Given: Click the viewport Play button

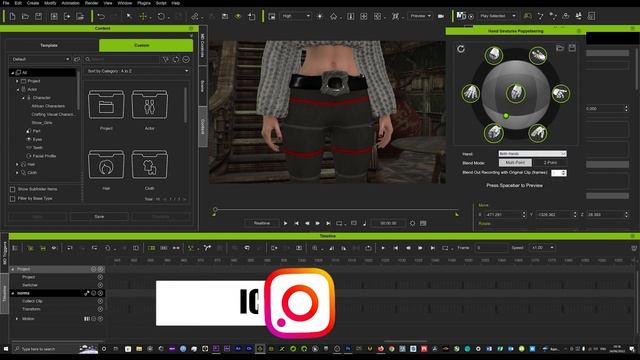Looking at the screenshot, I should [x=285, y=223].
